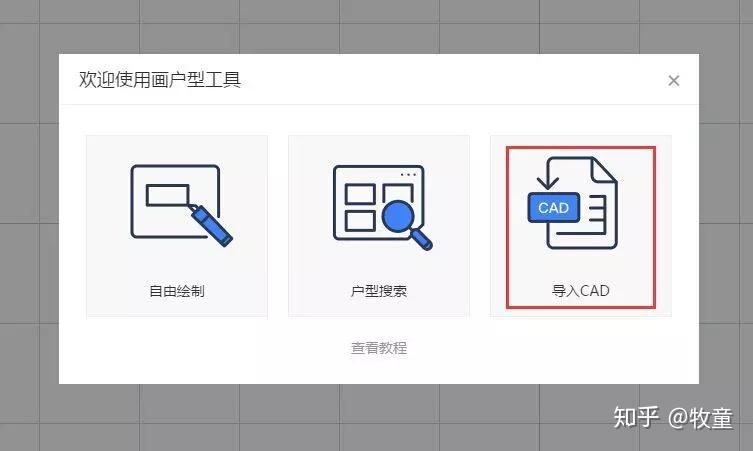The image size is (753, 451).
Task: Click the room grid squares in search icon
Action: 361,207
